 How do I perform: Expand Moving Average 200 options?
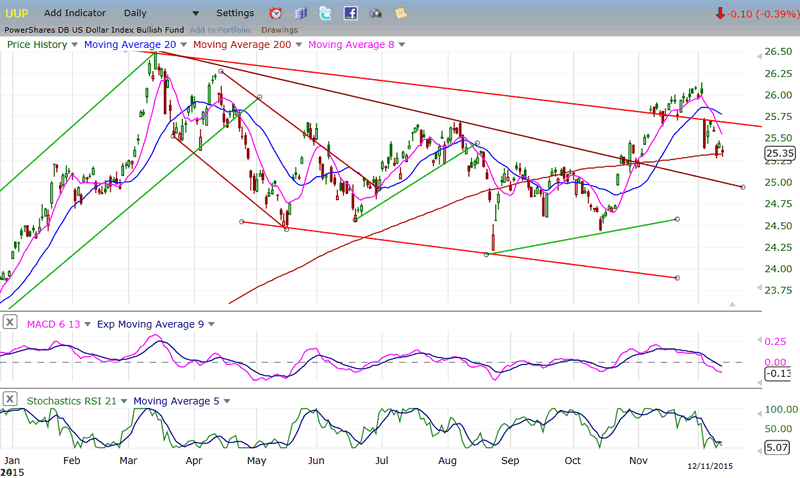pyautogui.click(x=299, y=45)
